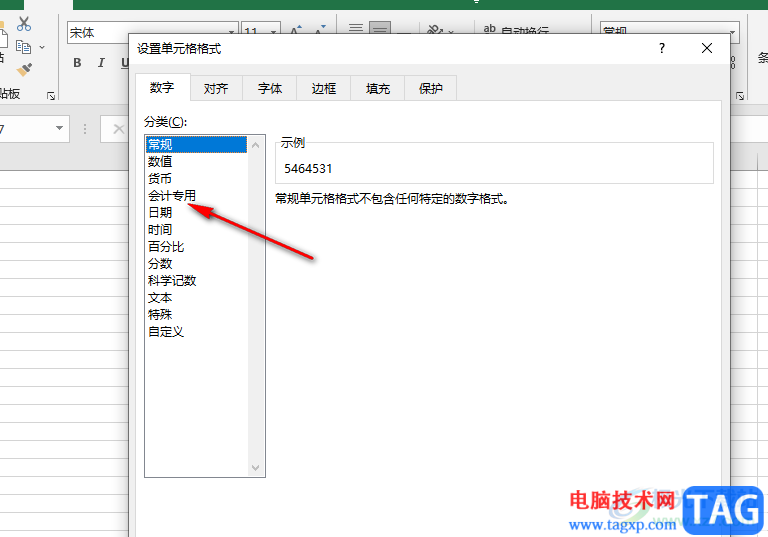
Task: Select 时间 in the category list
Action: coord(196,229)
